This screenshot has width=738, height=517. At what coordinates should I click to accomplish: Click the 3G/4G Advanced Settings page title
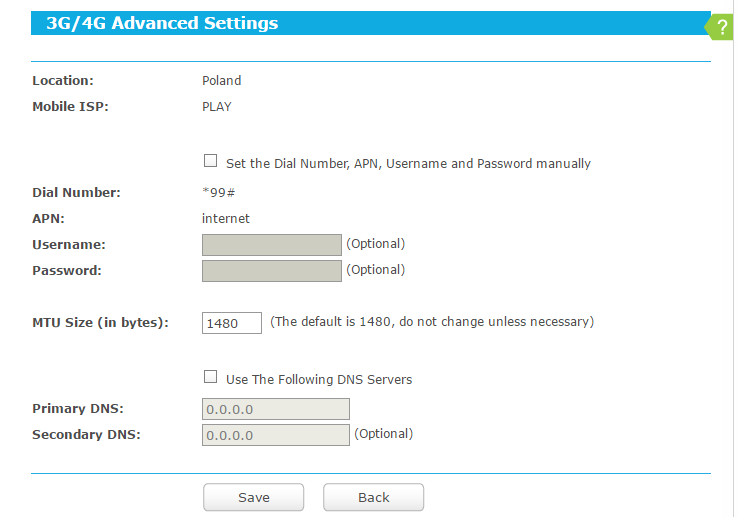[x=162, y=23]
